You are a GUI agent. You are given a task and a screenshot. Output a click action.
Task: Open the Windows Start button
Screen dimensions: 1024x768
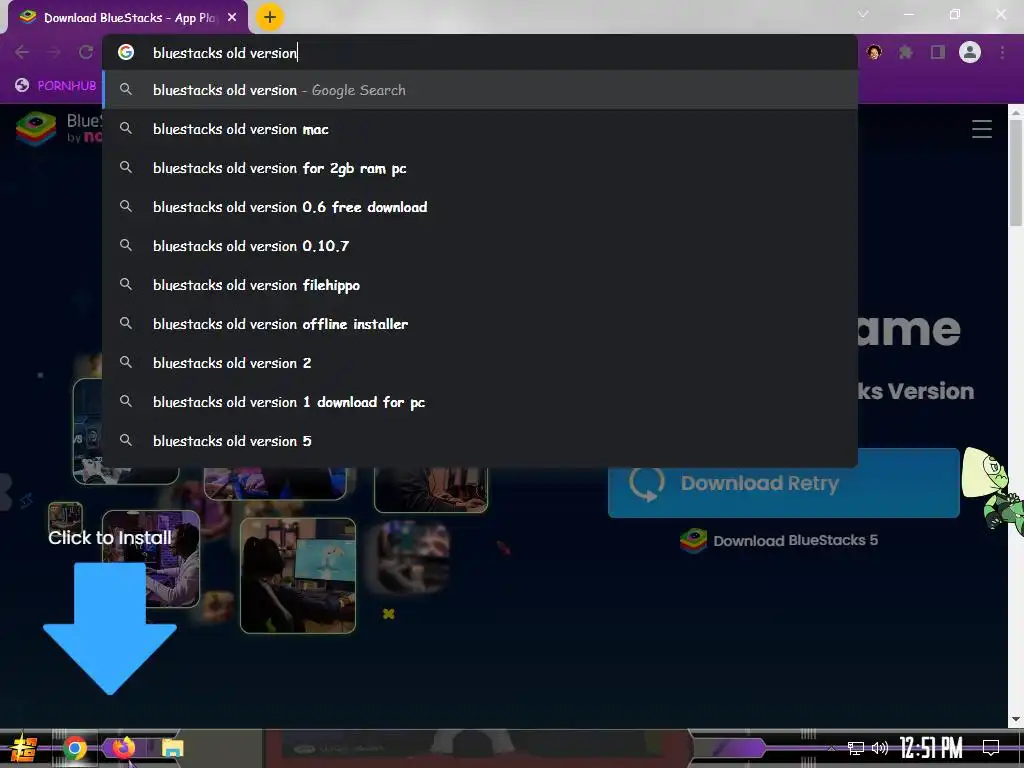coord(24,748)
